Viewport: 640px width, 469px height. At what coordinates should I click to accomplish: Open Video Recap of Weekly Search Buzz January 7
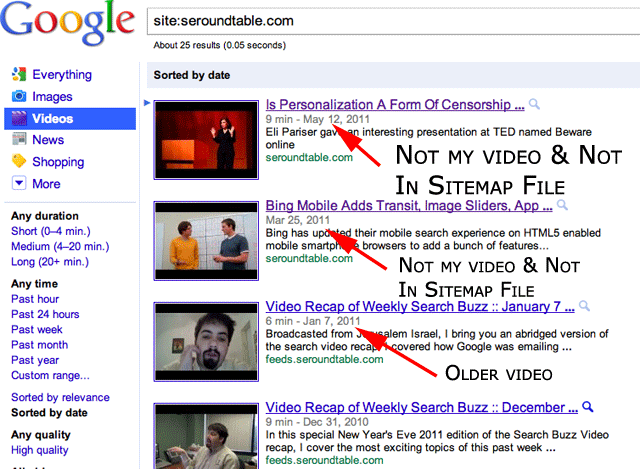point(420,307)
